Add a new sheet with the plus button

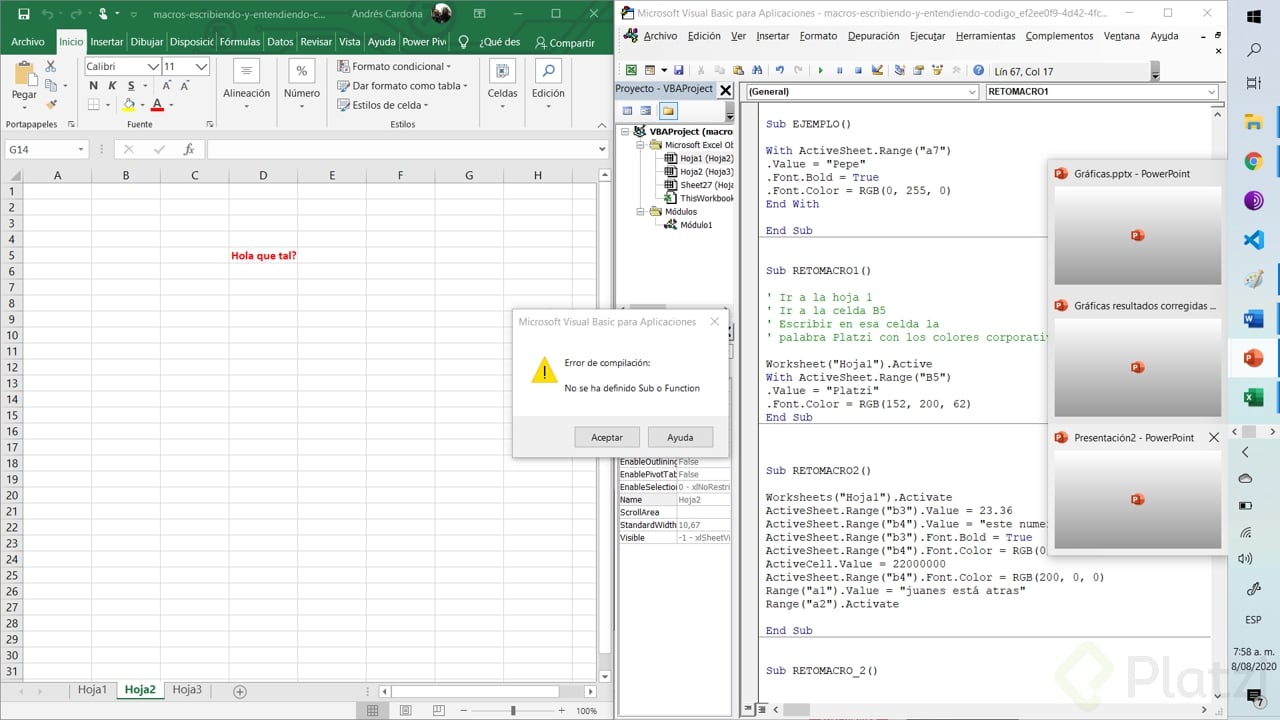pyautogui.click(x=239, y=691)
